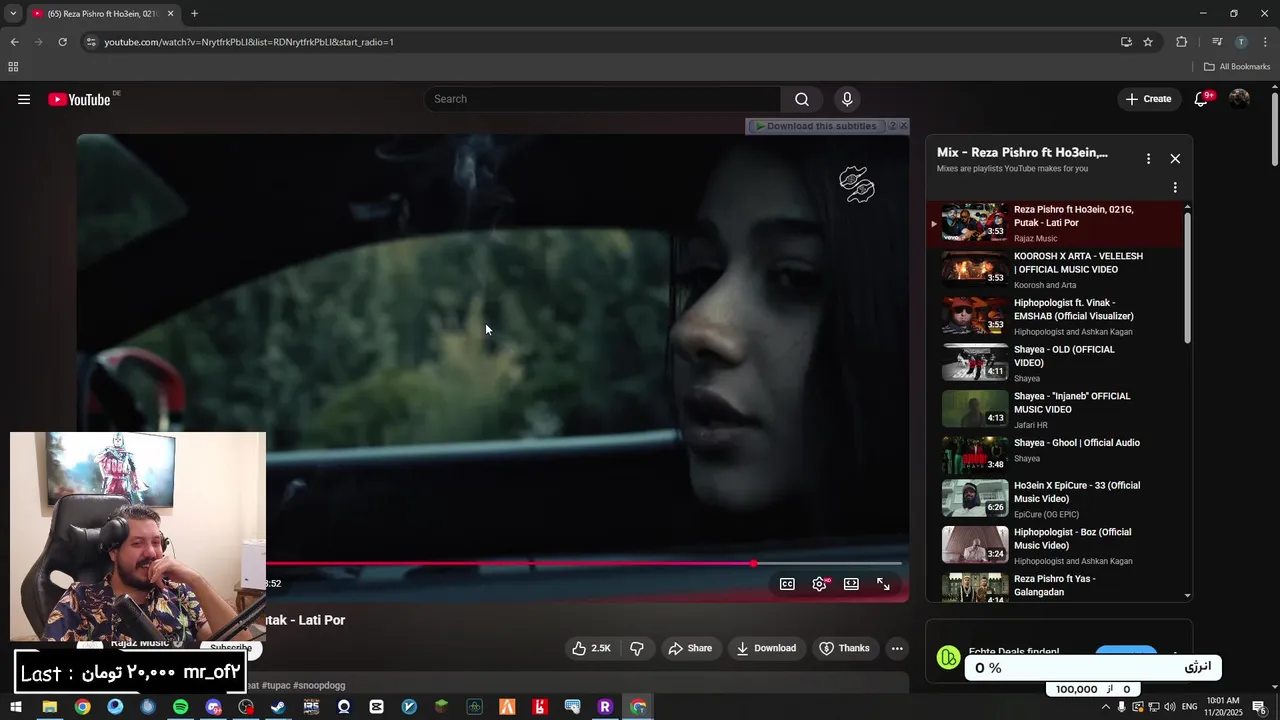Screen dimensions: 1280x720
Task: Click the Download button under the video
Action: click(x=766, y=648)
